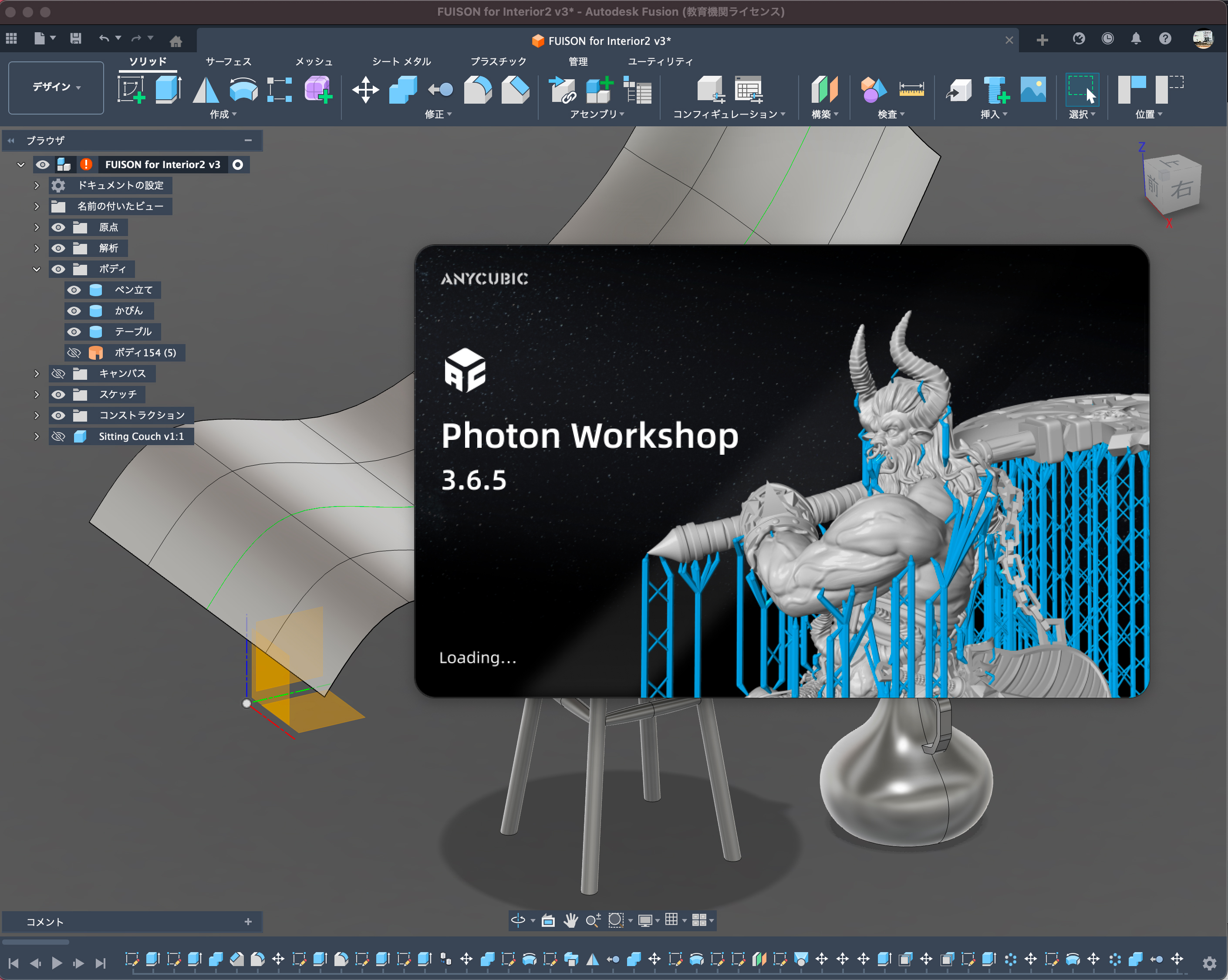Click the Save icon in top toolbar
Screen dimensions: 1228x980
coord(75,39)
